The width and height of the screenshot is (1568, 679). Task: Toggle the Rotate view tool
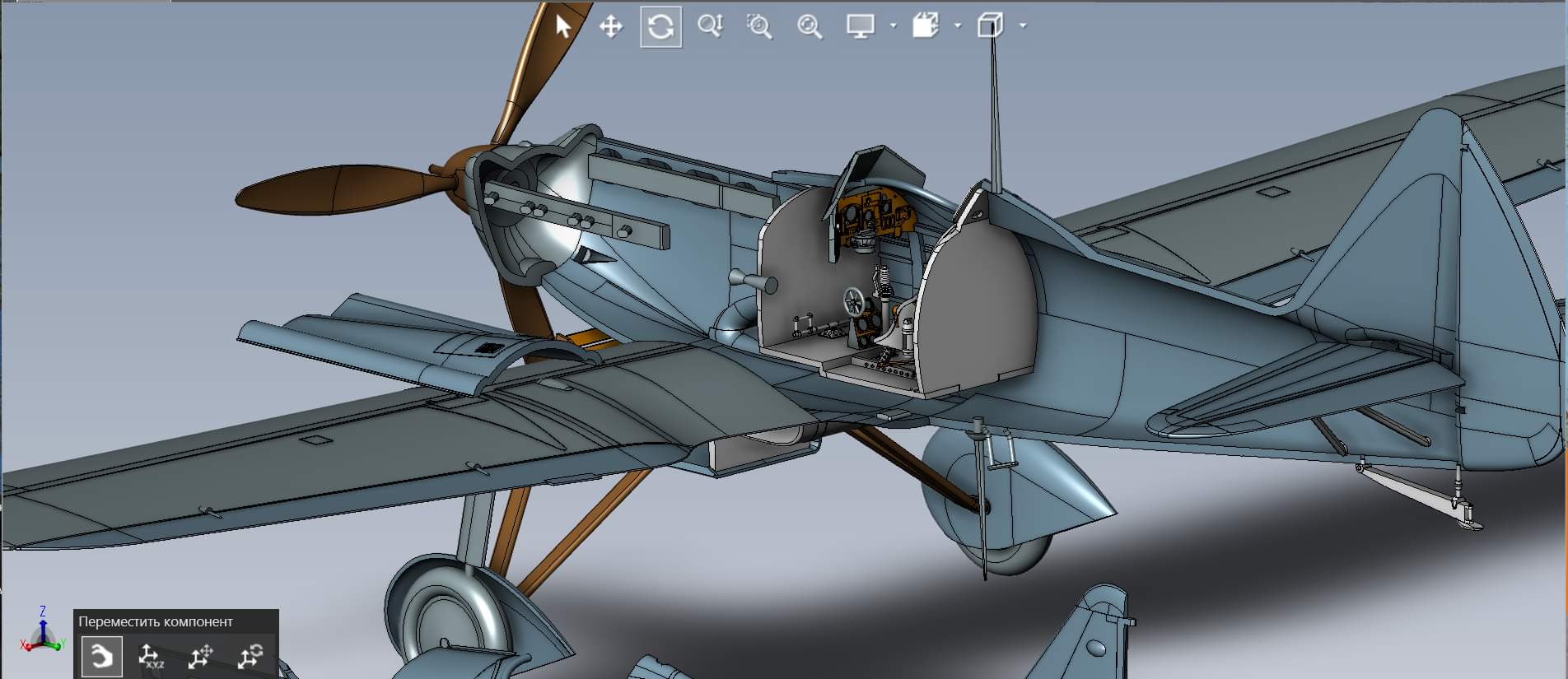coord(660,27)
